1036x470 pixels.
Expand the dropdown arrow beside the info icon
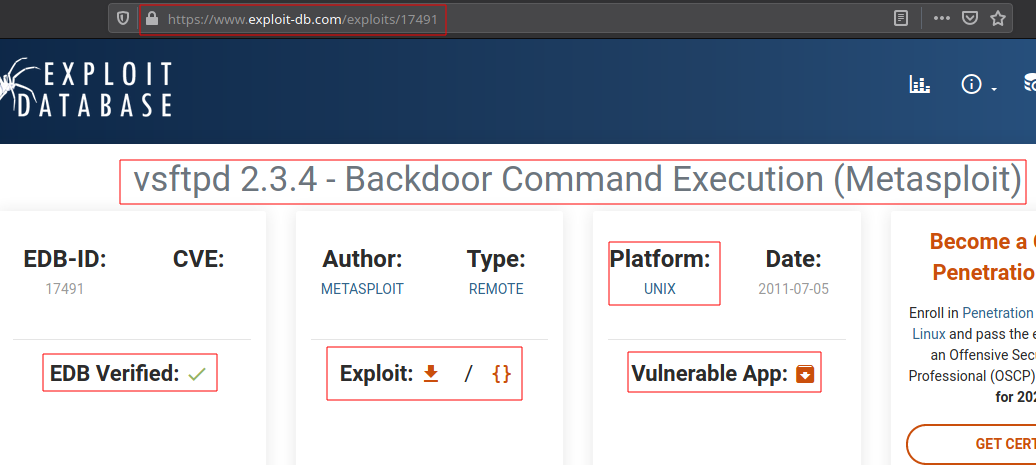[994, 88]
